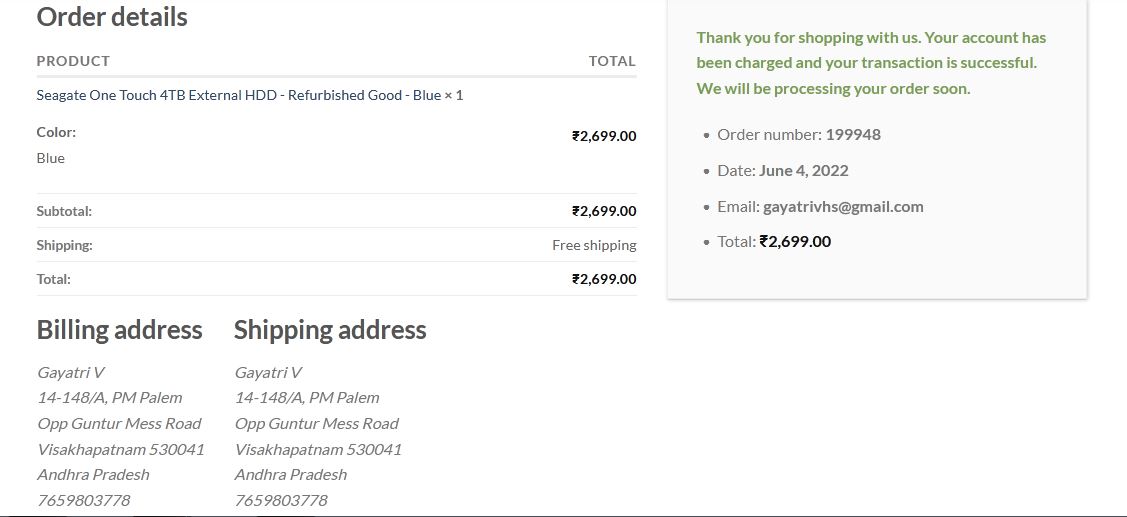Screen dimensions: 1127x517
Task: Click the Total amount in order table
Action: coord(604,279)
